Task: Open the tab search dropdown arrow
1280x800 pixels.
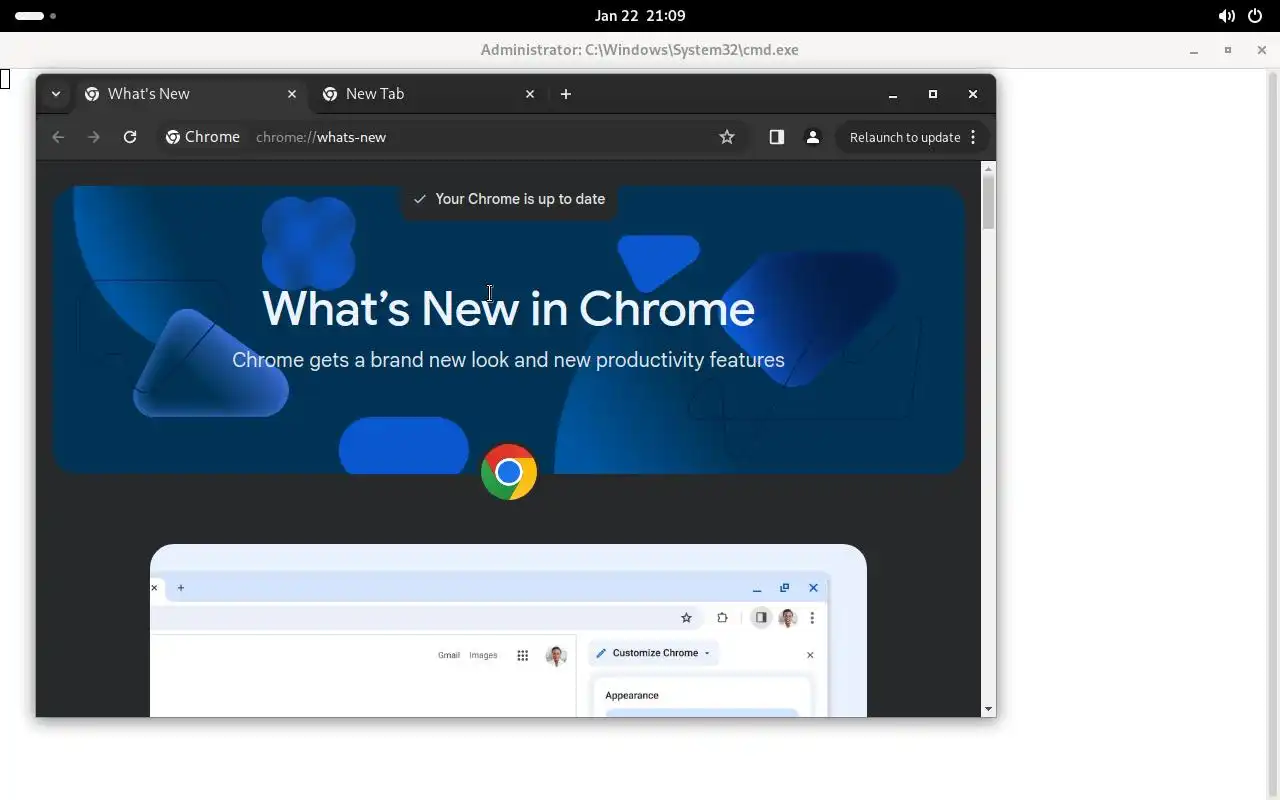Action: (x=56, y=94)
